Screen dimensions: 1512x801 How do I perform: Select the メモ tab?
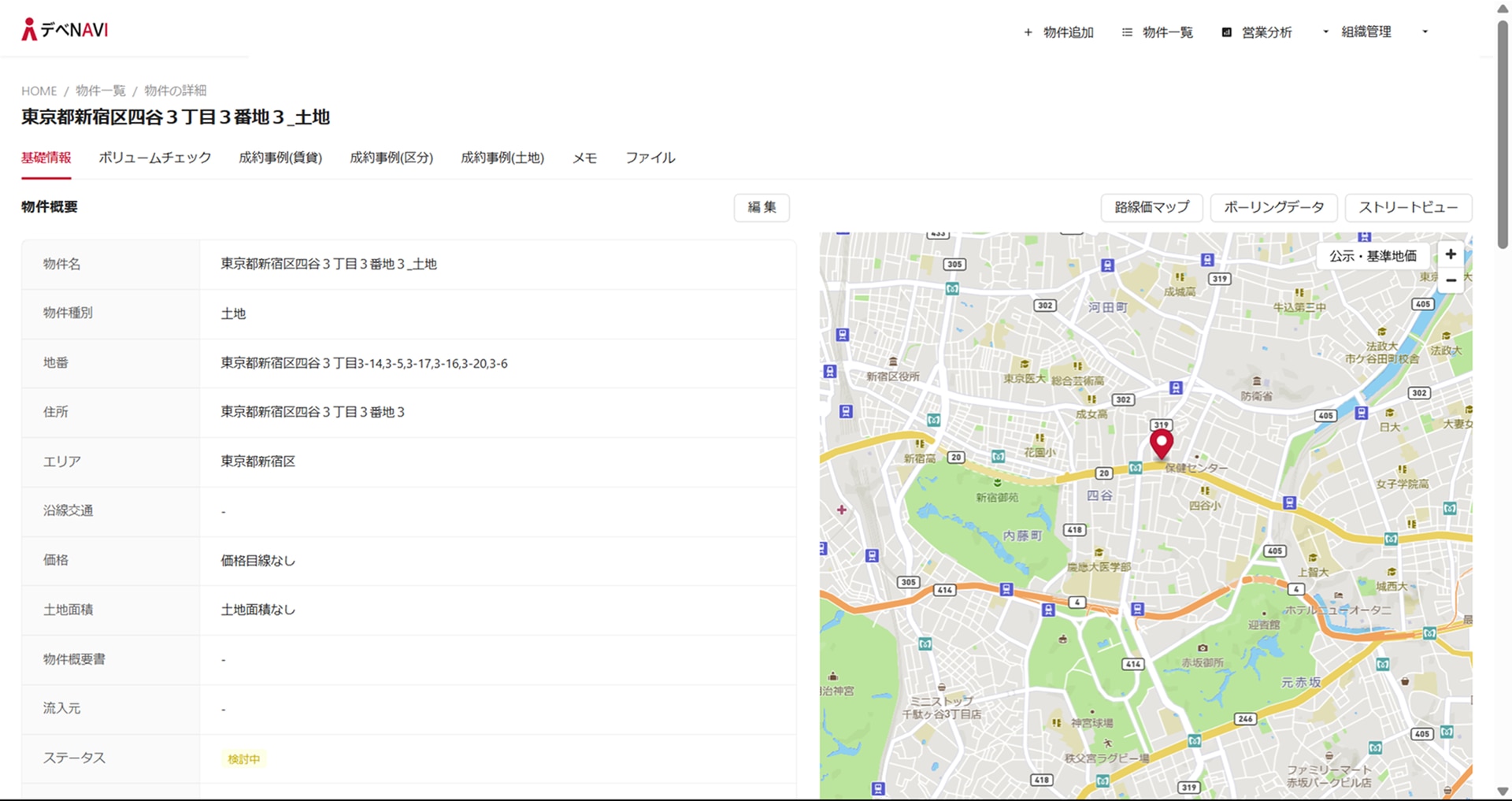(x=584, y=158)
